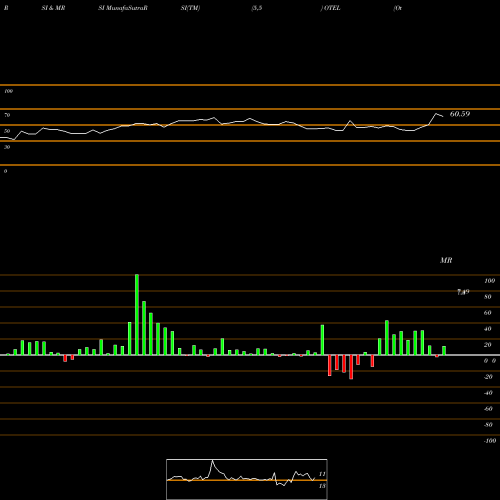Click the -80 label on MR right axis
The width and height of the screenshot is (500, 500).
(488, 425)
